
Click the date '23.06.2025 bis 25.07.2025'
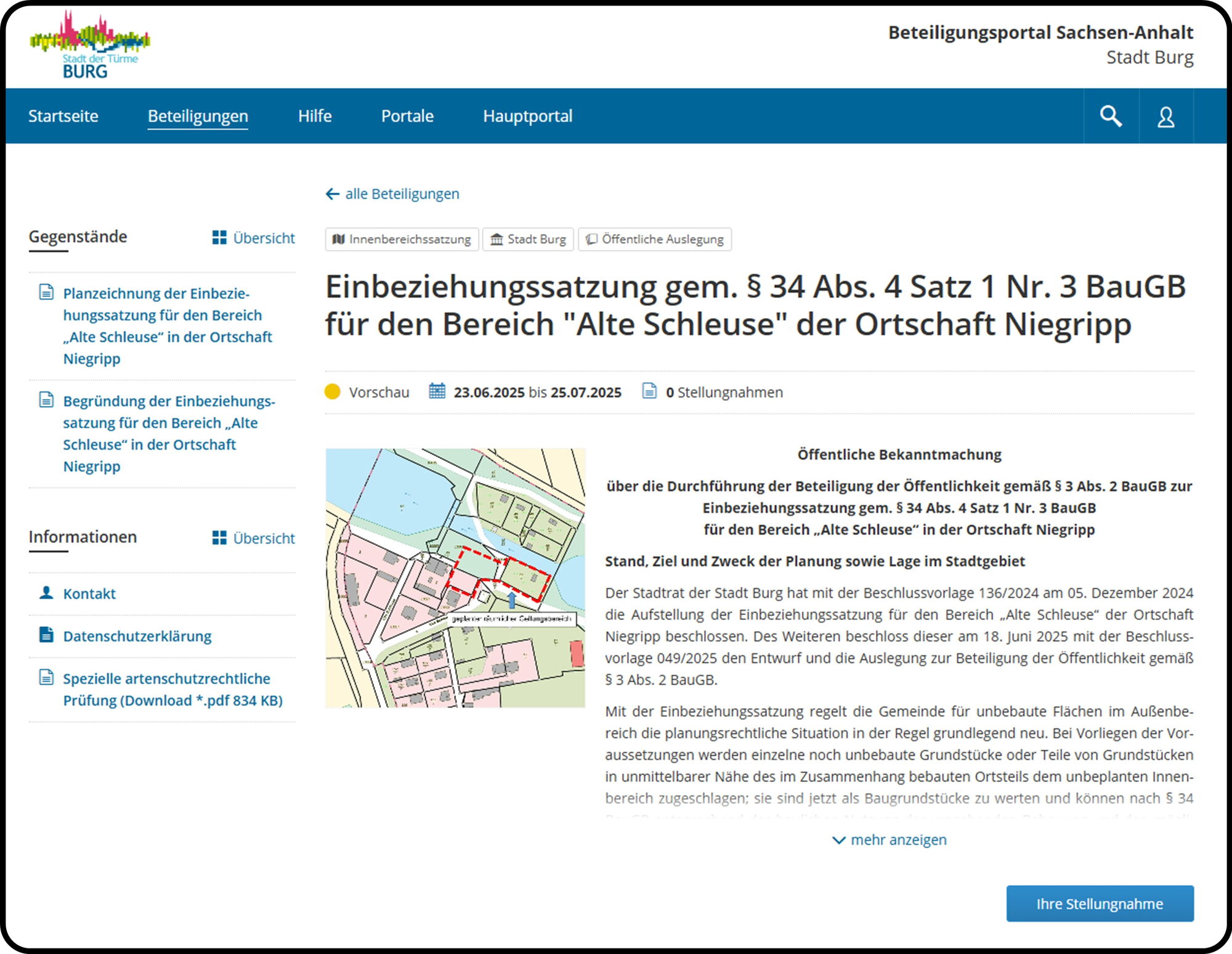[538, 393]
